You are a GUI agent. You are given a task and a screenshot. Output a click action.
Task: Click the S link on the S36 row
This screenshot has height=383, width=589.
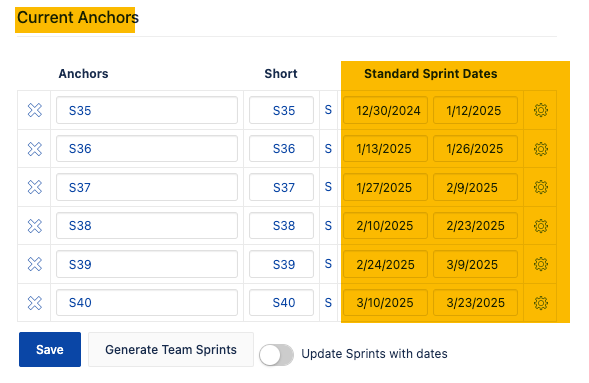328,149
